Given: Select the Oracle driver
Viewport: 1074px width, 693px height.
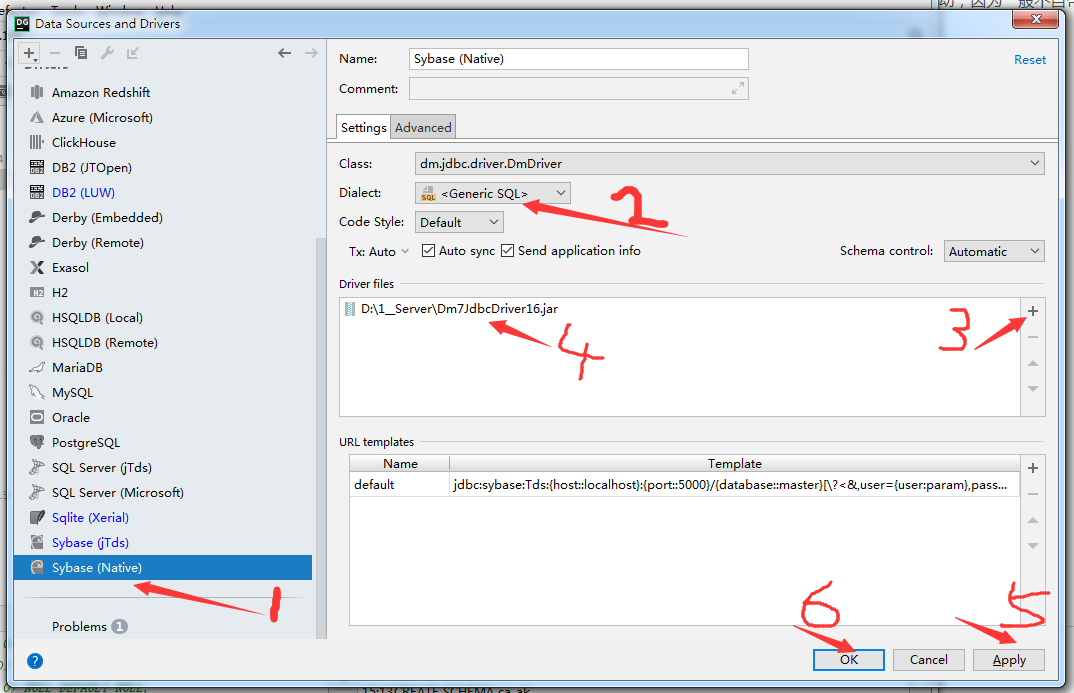Looking at the screenshot, I should (x=163, y=418).
